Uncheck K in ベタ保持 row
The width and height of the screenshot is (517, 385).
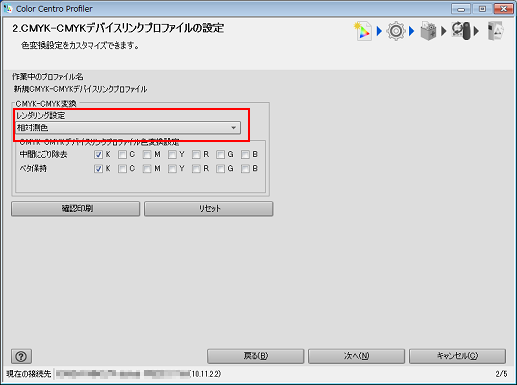pyautogui.click(x=98, y=169)
